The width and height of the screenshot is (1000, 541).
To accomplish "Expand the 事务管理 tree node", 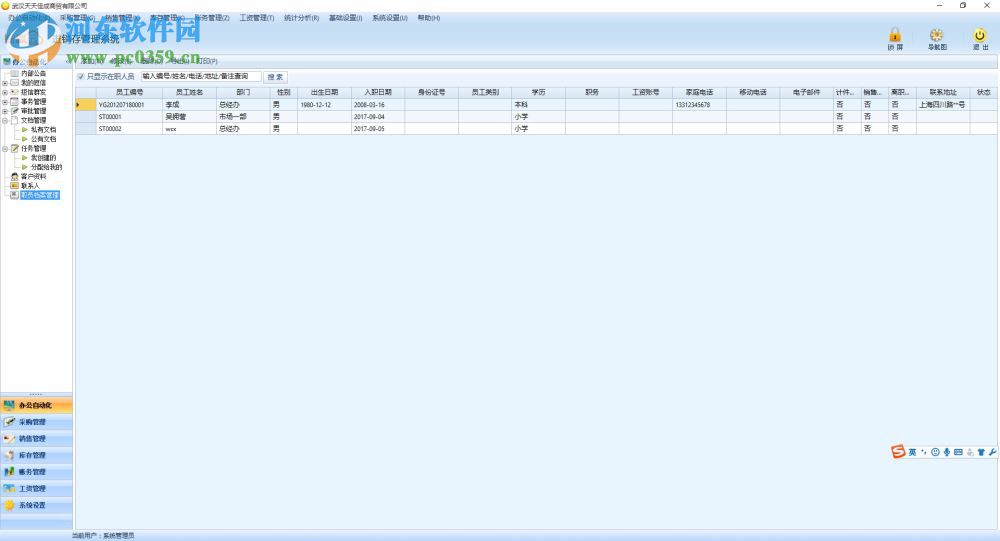I will pos(5,101).
